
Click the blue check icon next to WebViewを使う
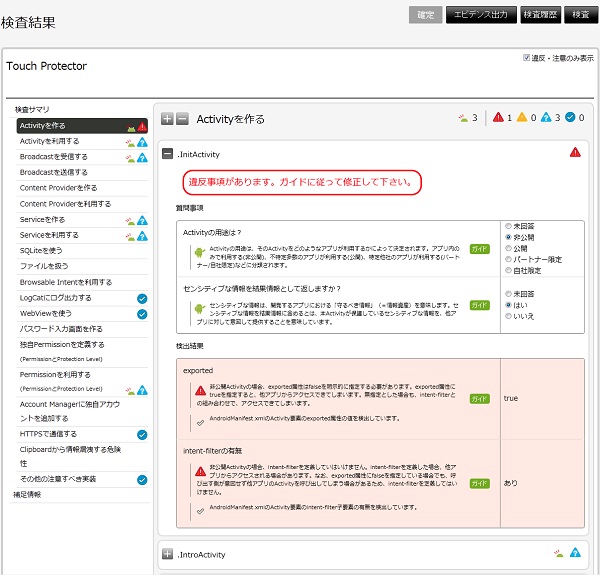(x=142, y=313)
